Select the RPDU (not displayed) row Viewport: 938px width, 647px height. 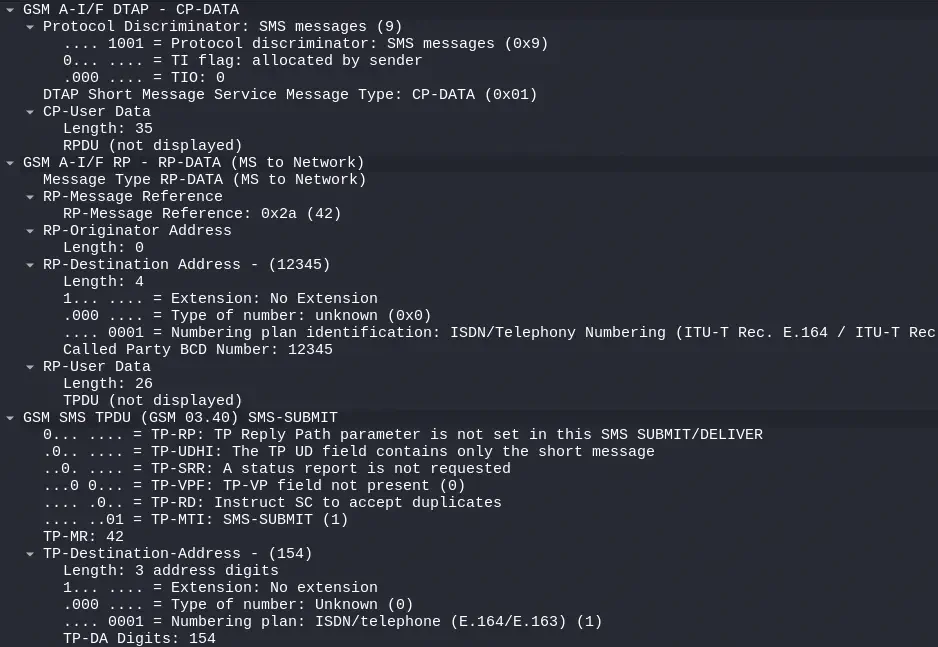click(152, 146)
